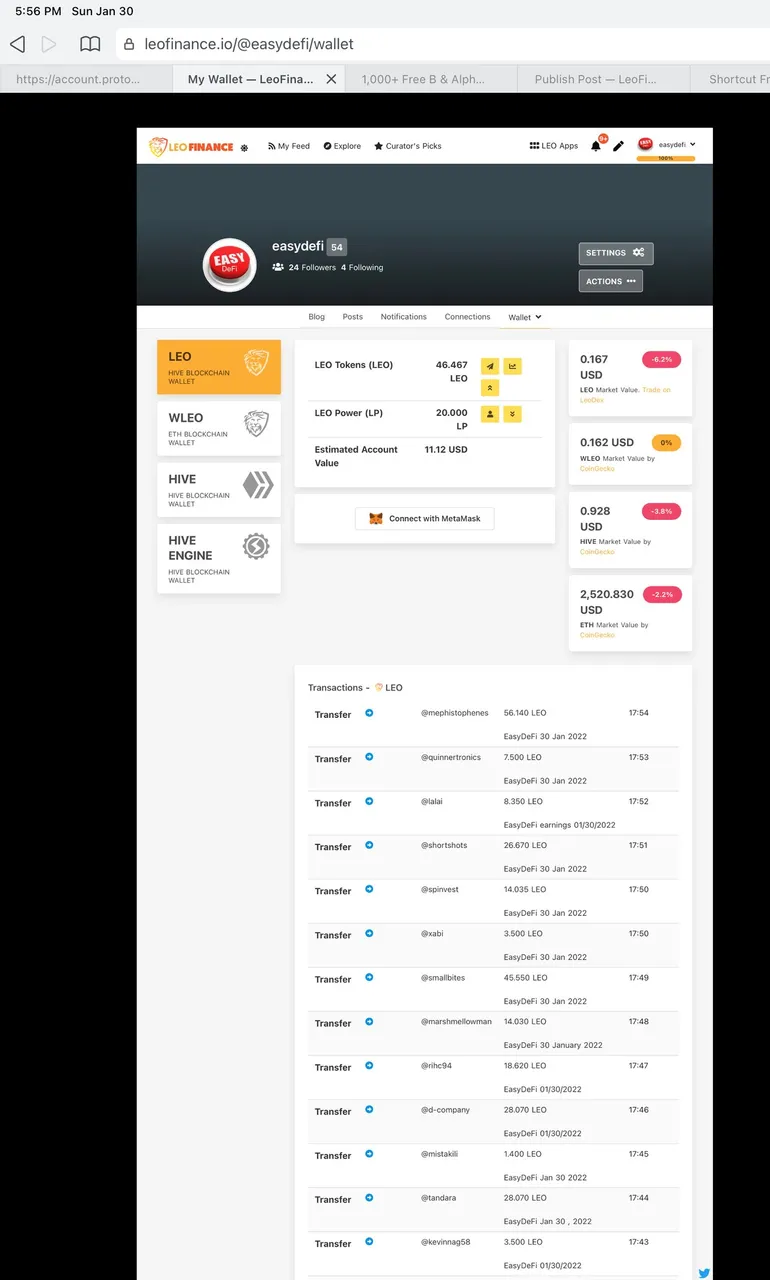Open the CoinGecko link for ETH market value

point(597,635)
